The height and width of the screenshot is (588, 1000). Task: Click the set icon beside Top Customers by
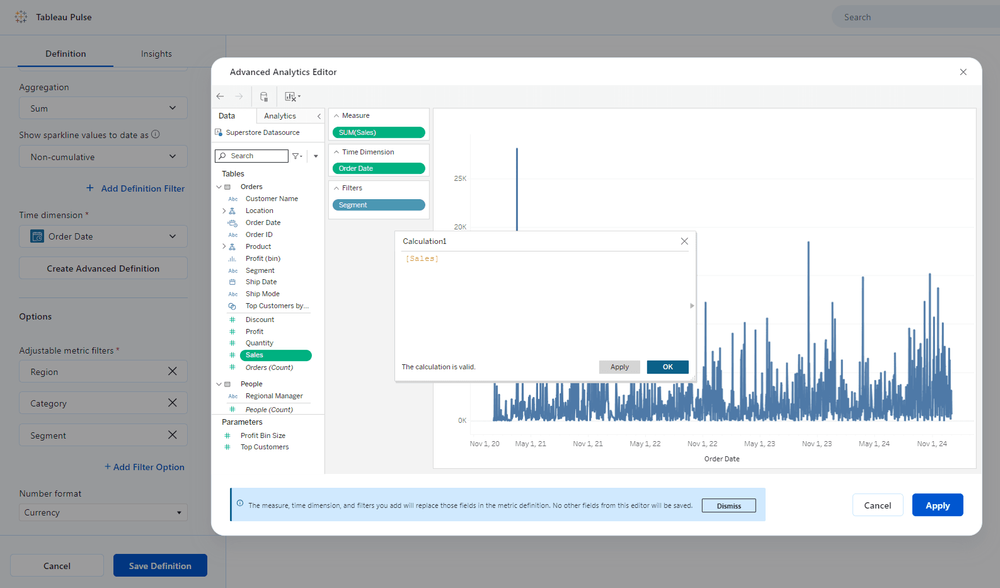pyautogui.click(x=232, y=306)
